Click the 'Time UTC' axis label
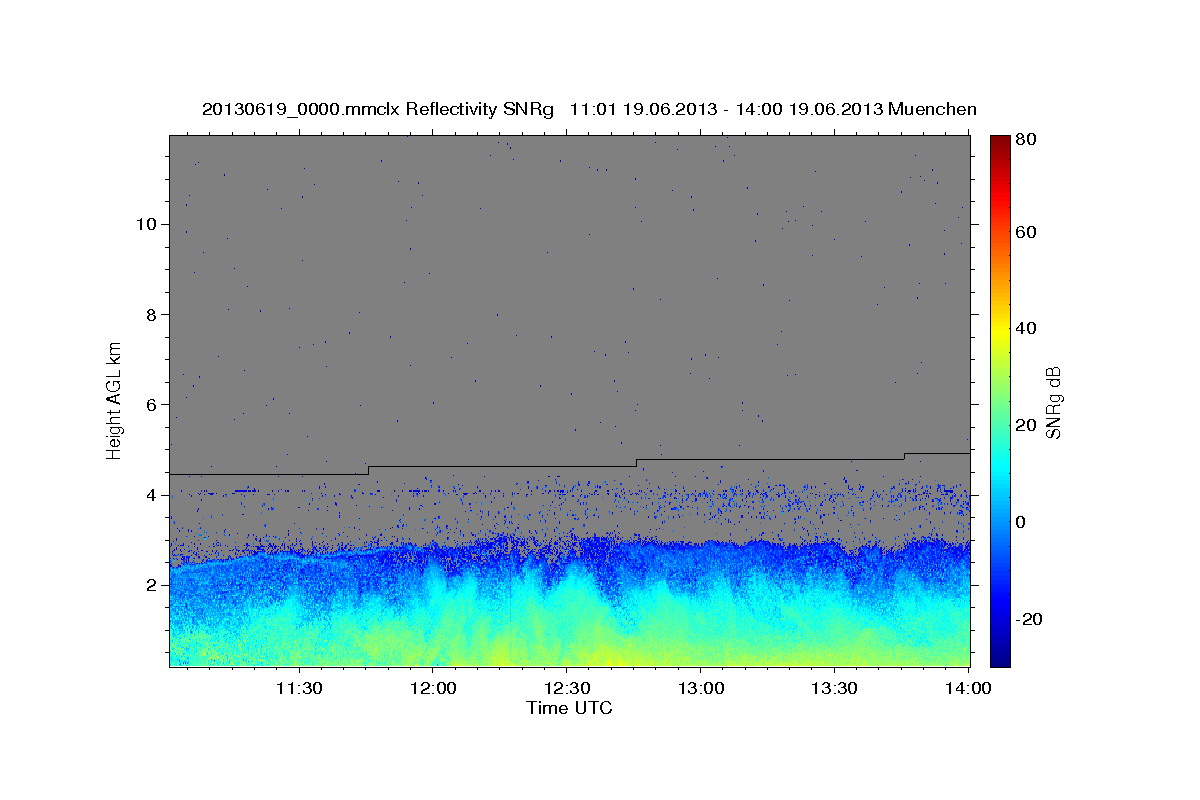 pos(569,708)
